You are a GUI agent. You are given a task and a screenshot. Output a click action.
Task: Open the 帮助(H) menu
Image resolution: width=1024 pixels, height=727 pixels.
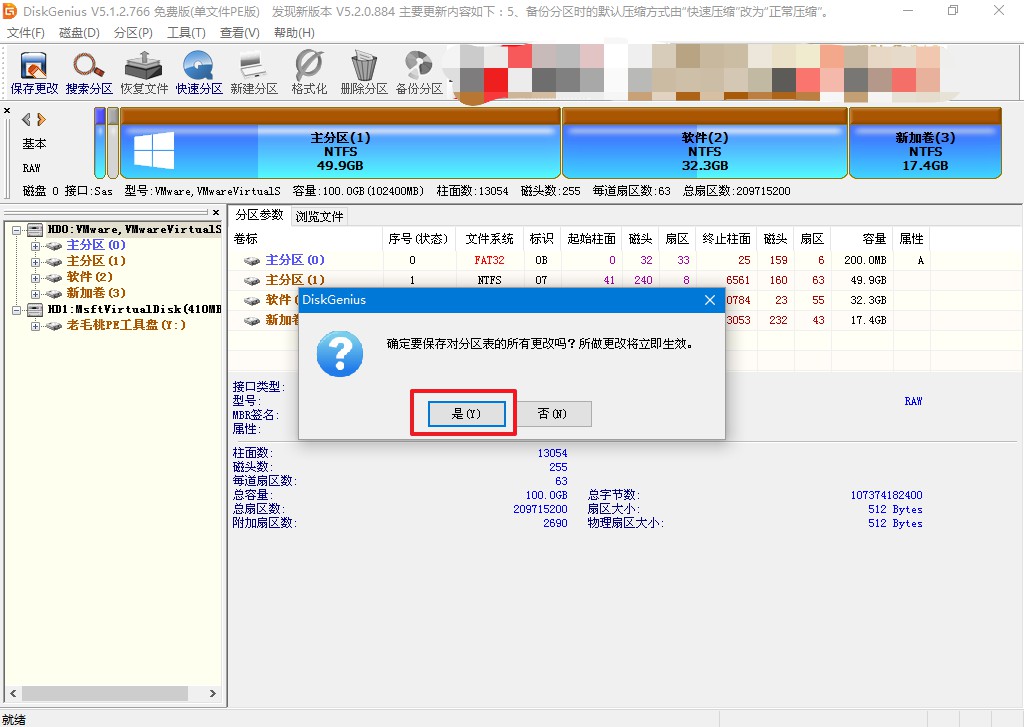coord(294,33)
